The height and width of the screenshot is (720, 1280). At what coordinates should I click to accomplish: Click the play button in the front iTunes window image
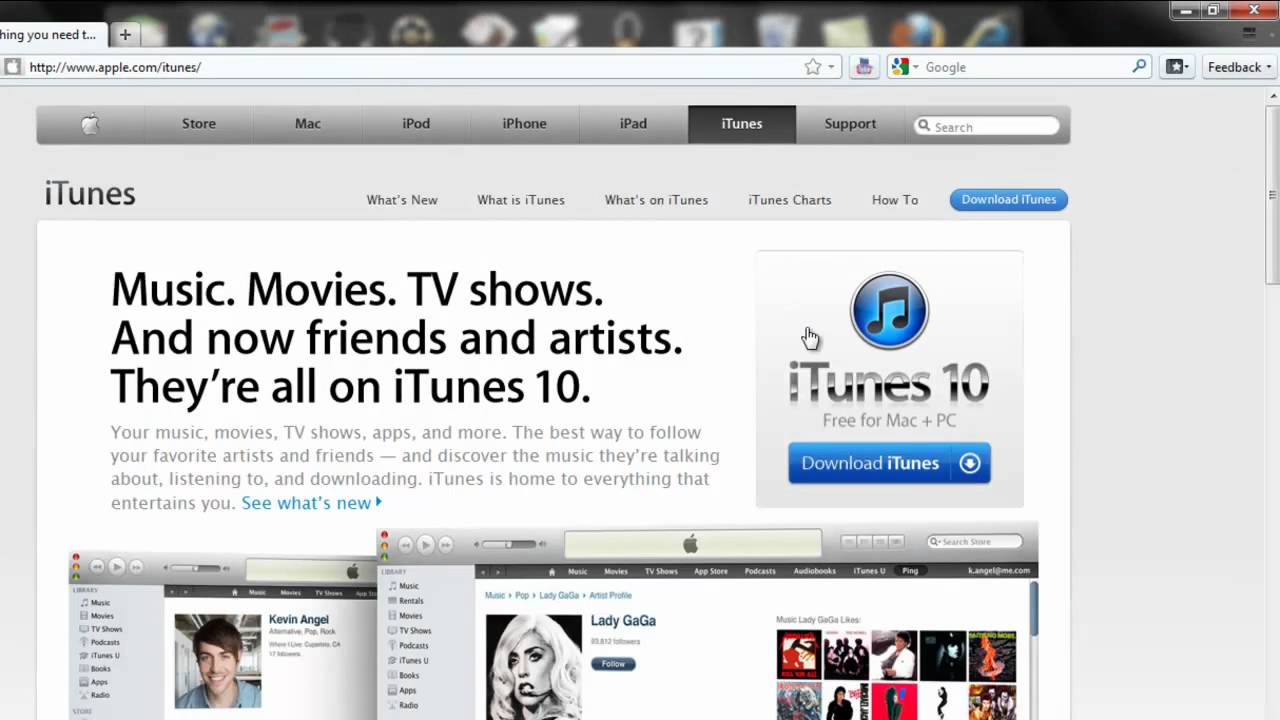pos(425,544)
